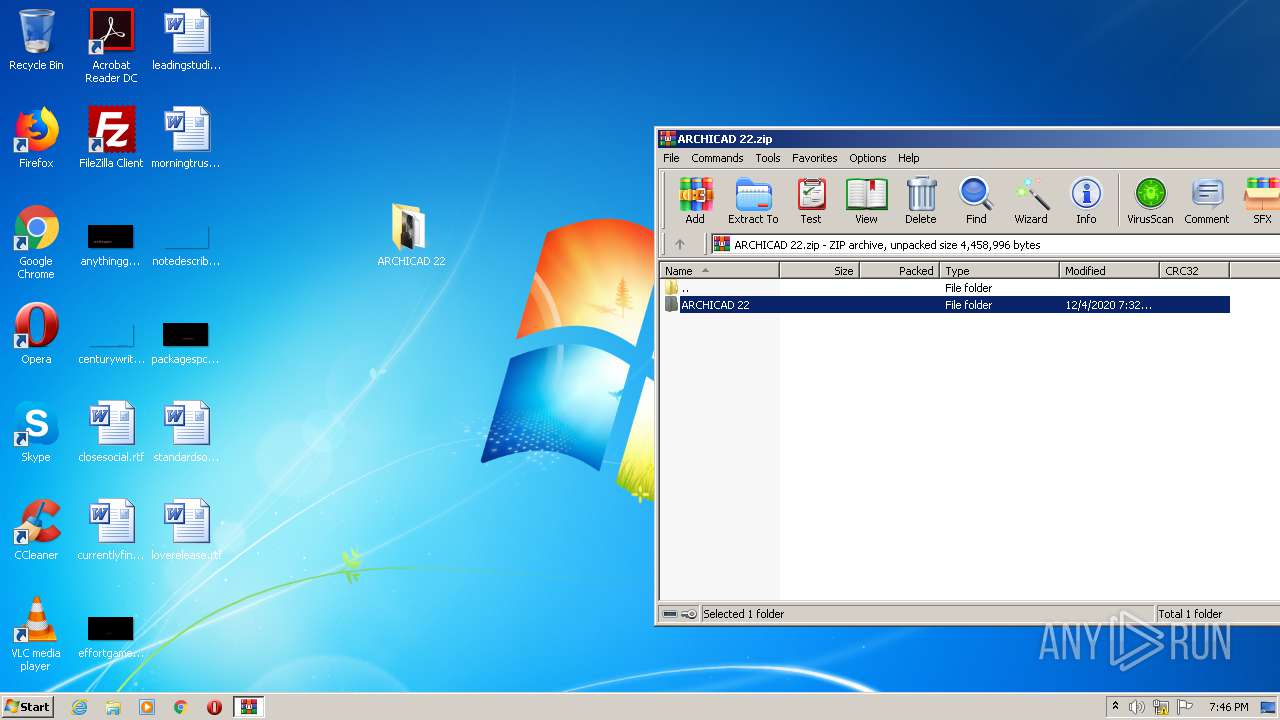Click the Info toolbar icon
The image size is (1280, 720).
point(1086,200)
